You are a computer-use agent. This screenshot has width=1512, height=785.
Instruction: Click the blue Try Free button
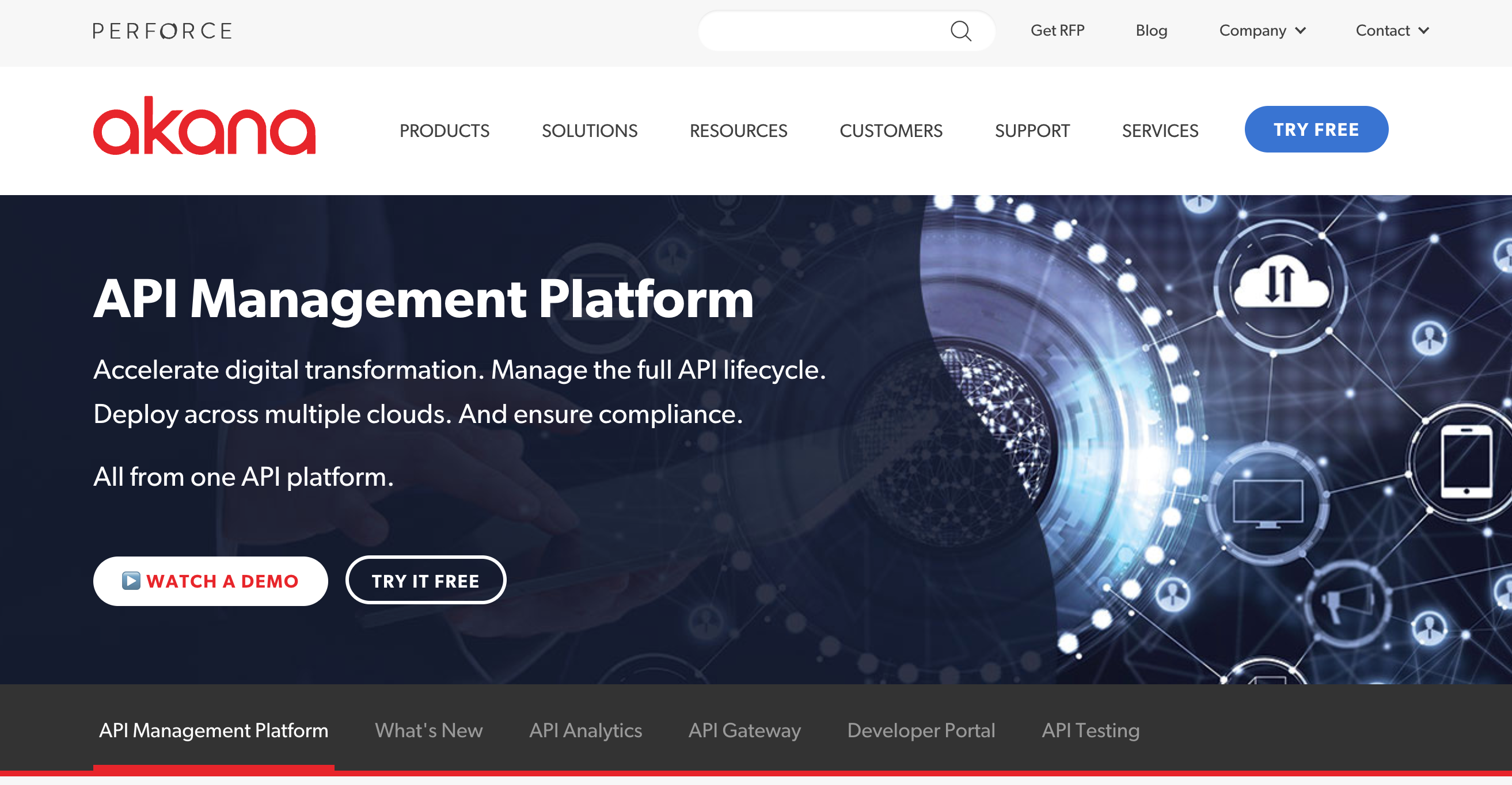tap(1316, 129)
